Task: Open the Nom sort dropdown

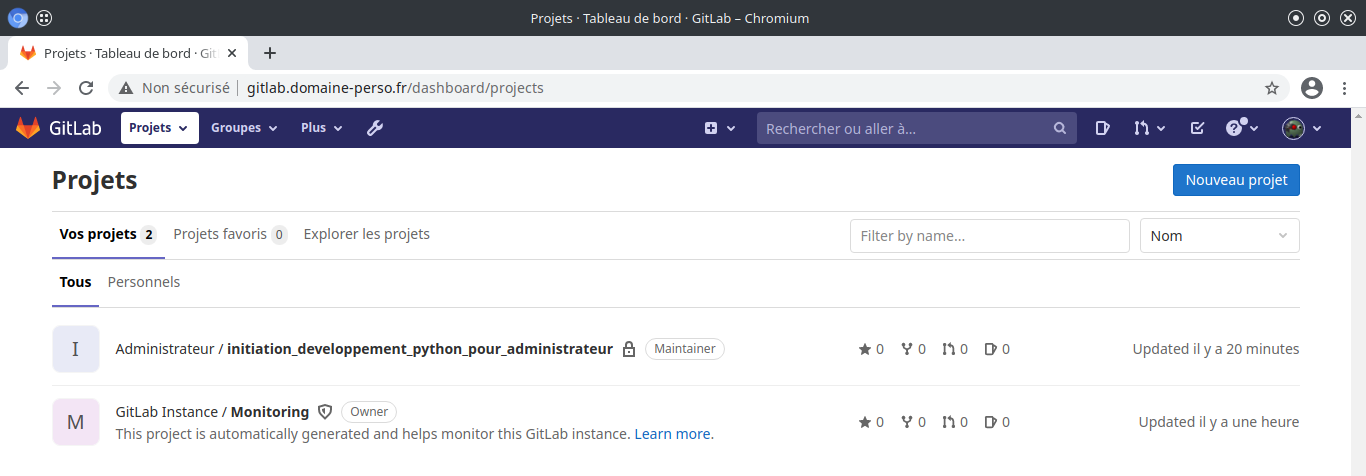Action: [x=1219, y=236]
